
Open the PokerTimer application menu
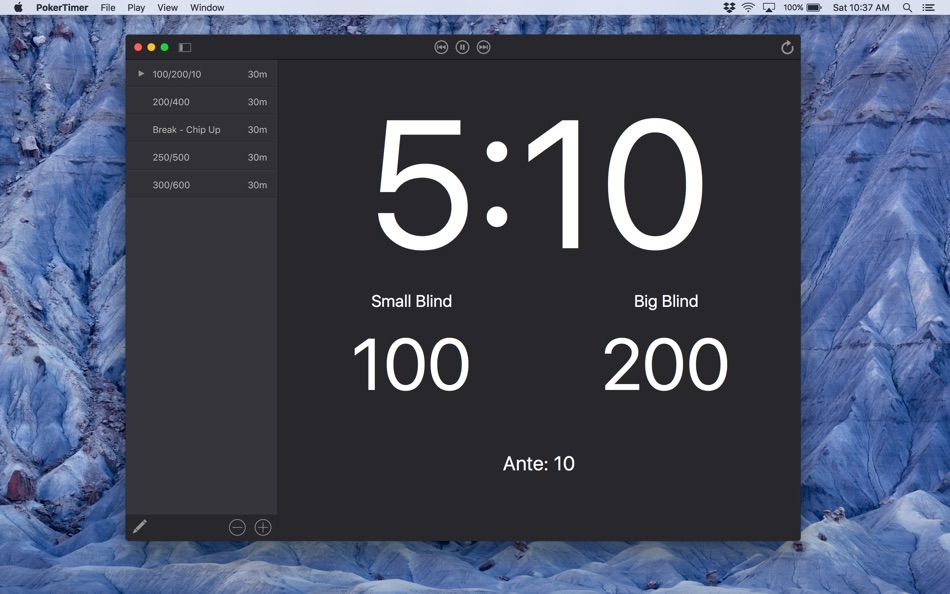(x=61, y=7)
